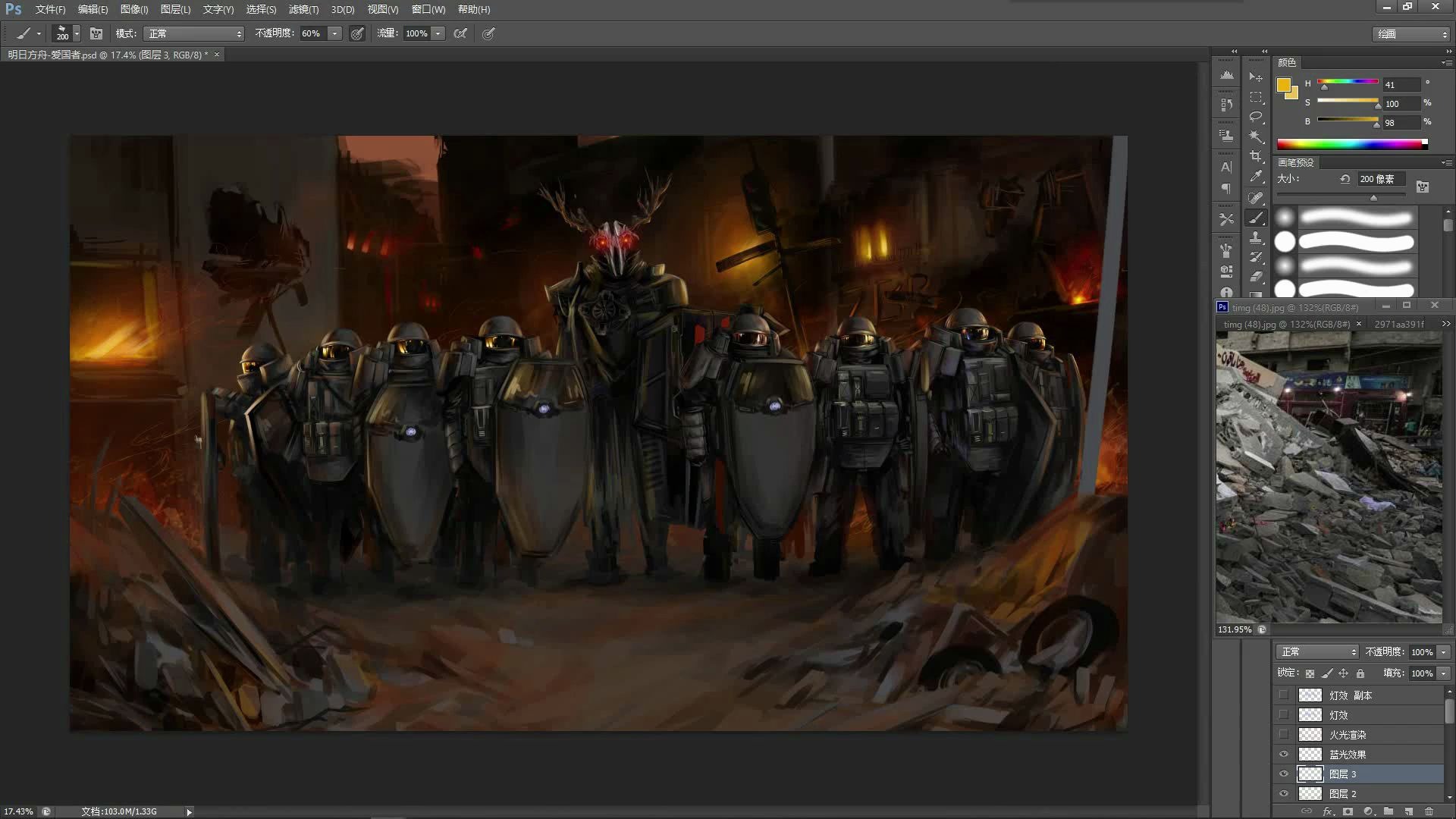This screenshot has width=1456, height=819.
Task: Open the Tool Presets panel icon
Action: pyautogui.click(x=1226, y=219)
